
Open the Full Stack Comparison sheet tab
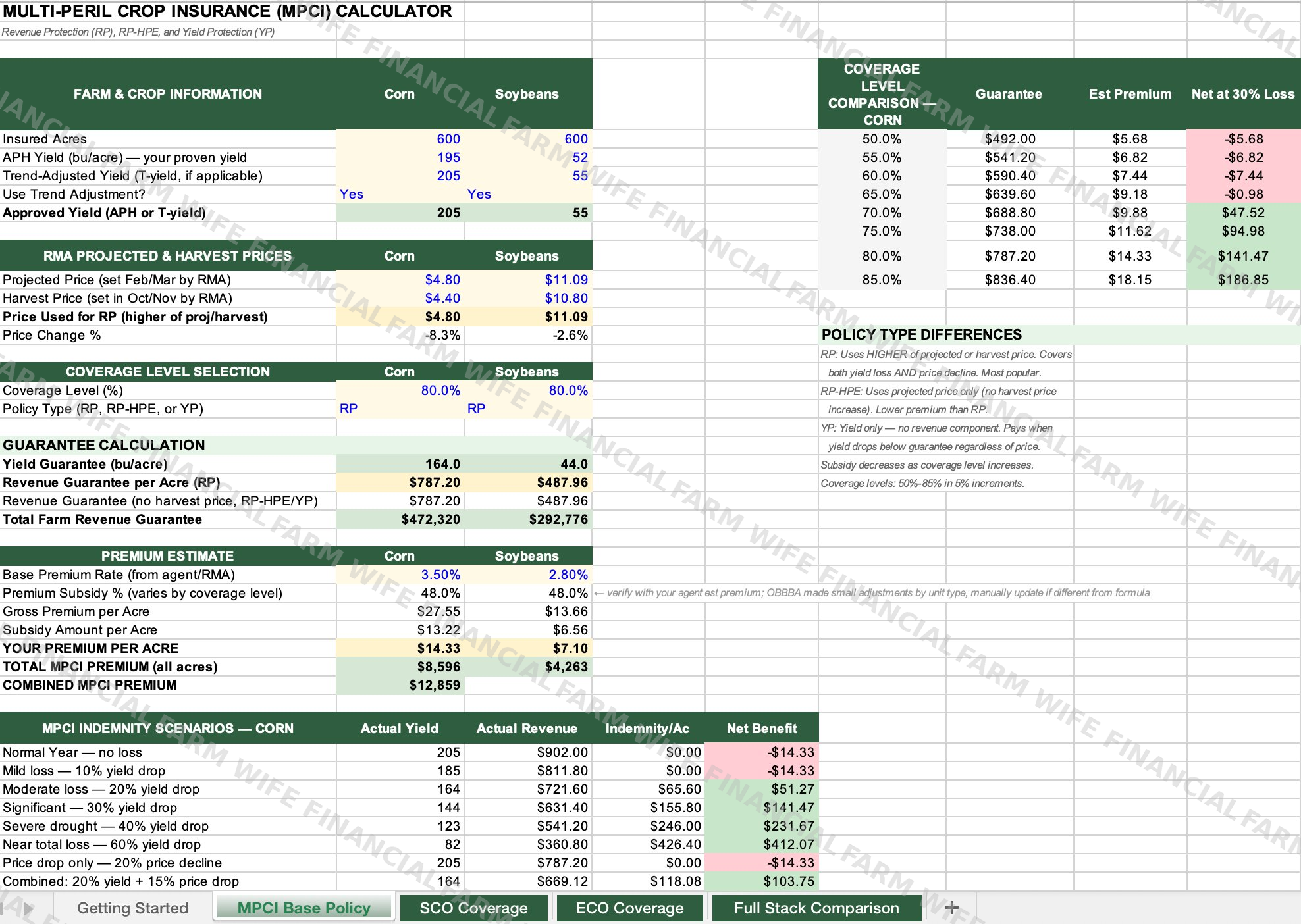coord(816,908)
